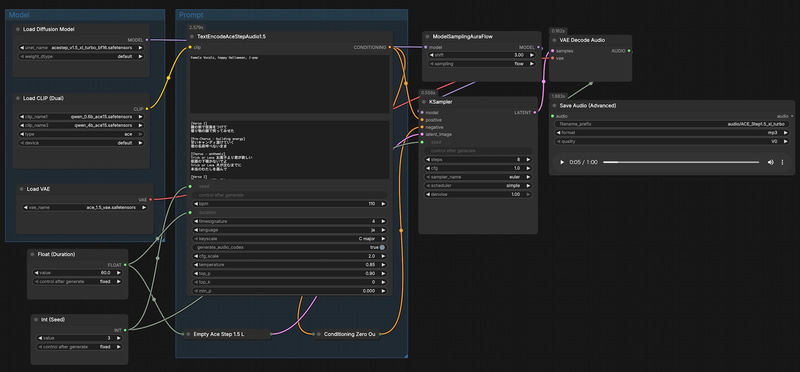Click the clip input socket on TextEncodeAceStepAudio1.5
This screenshot has width=800, height=372.
190,47
